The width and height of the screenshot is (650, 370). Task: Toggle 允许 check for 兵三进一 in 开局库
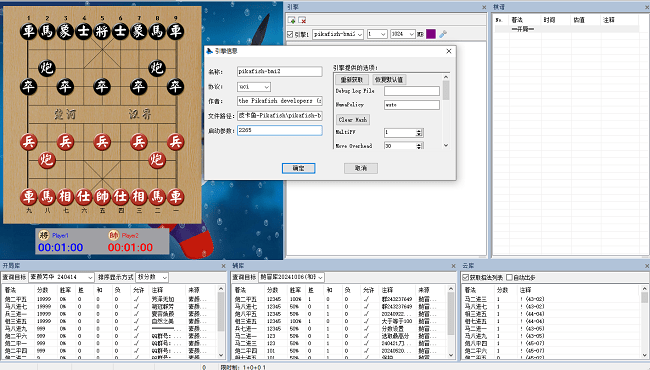(136, 314)
